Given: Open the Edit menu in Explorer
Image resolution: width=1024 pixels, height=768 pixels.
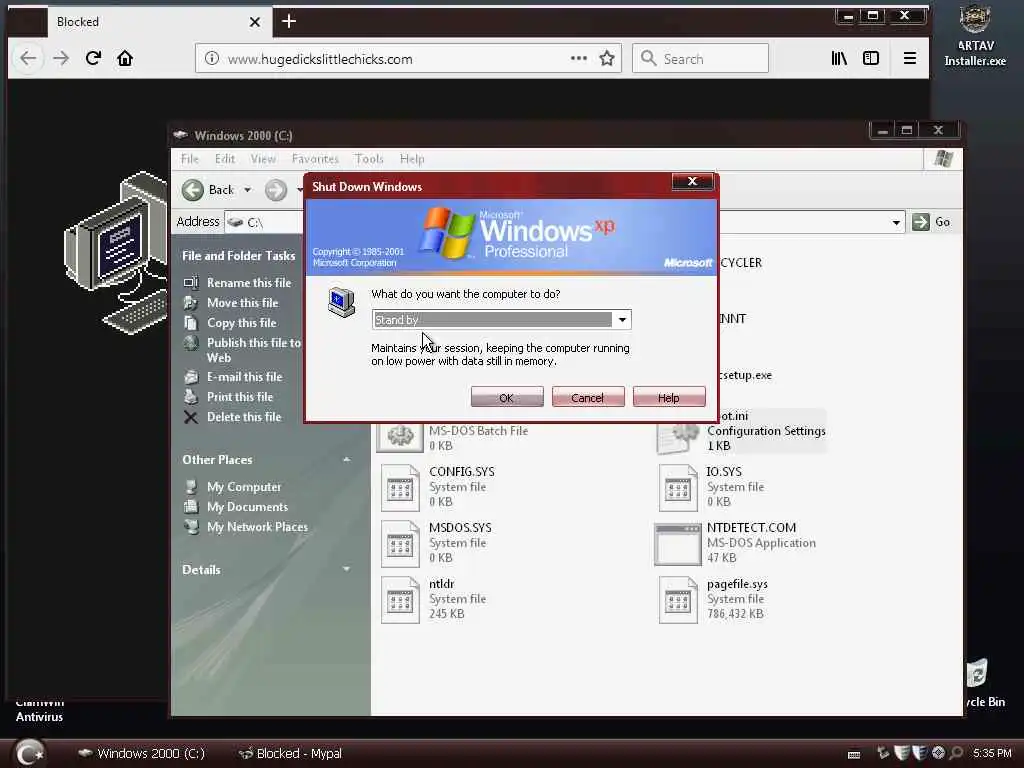Looking at the screenshot, I should point(225,159).
